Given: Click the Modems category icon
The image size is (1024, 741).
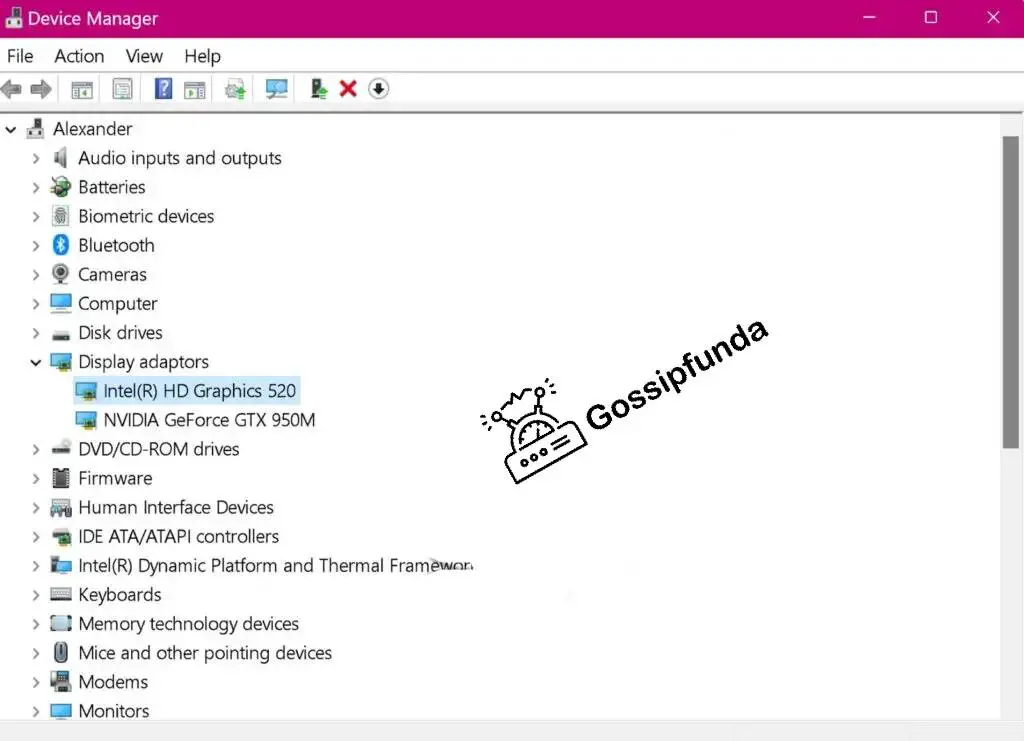Looking at the screenshot, I should point(61,682).
